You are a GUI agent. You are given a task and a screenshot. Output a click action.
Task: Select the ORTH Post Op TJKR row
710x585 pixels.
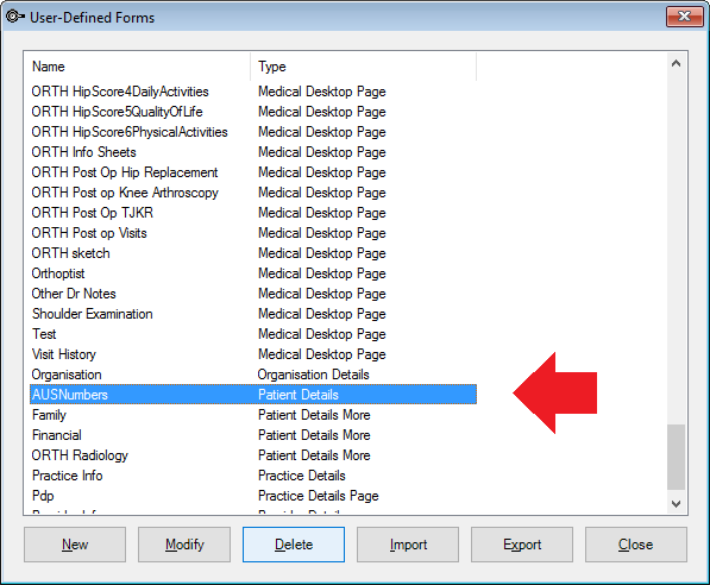coord(254,213)
